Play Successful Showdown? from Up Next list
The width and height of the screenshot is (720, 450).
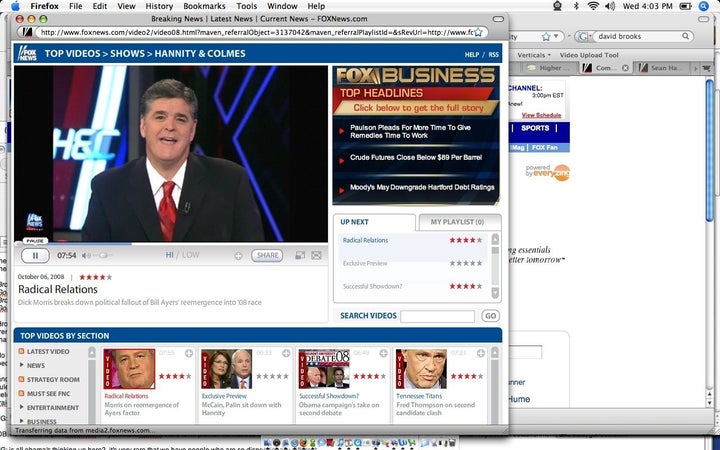372,286
